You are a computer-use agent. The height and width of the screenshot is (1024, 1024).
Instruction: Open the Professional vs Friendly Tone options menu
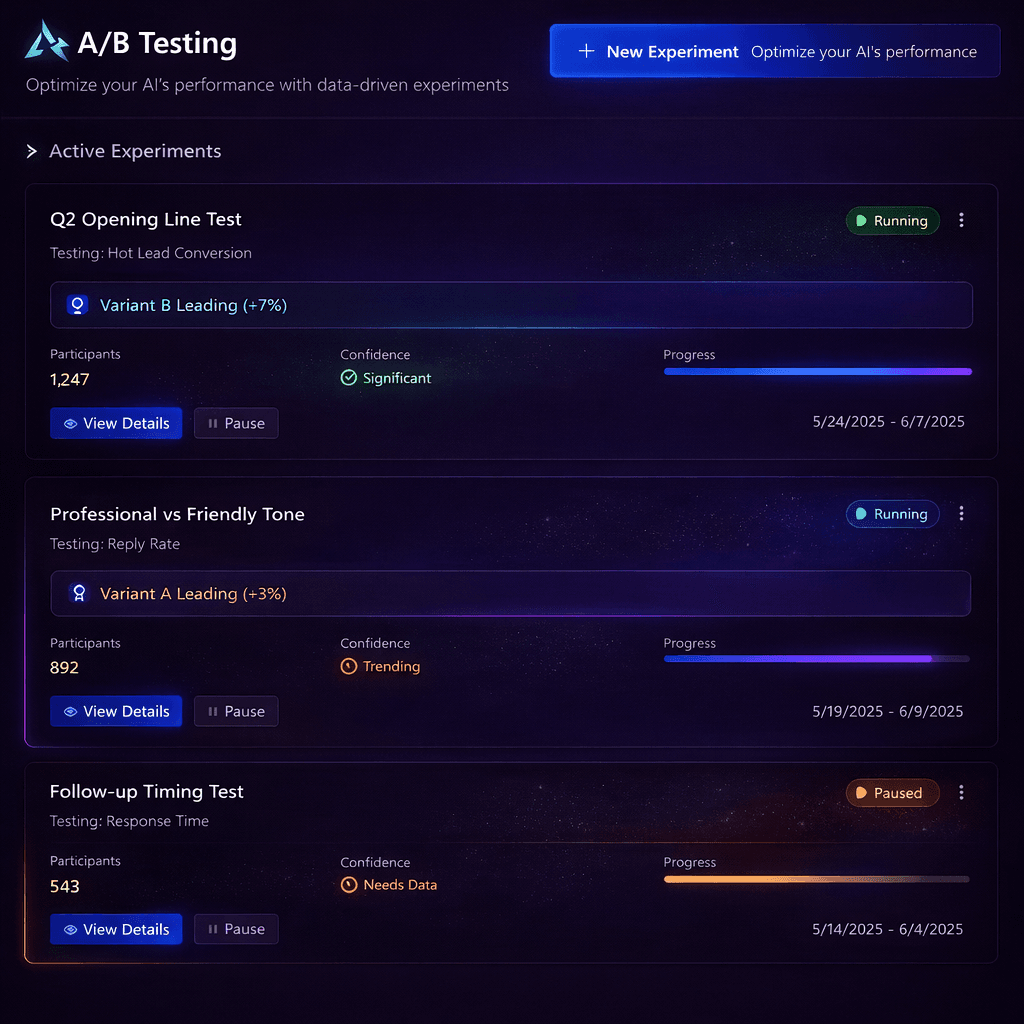(x=961, y=513)
